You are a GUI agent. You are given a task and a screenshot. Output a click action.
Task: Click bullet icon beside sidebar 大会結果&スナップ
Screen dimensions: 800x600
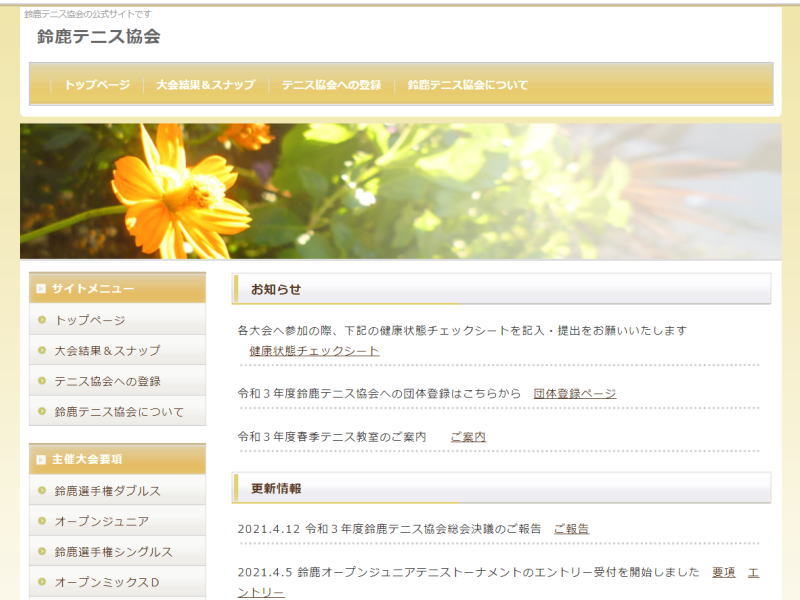point(42,350)
